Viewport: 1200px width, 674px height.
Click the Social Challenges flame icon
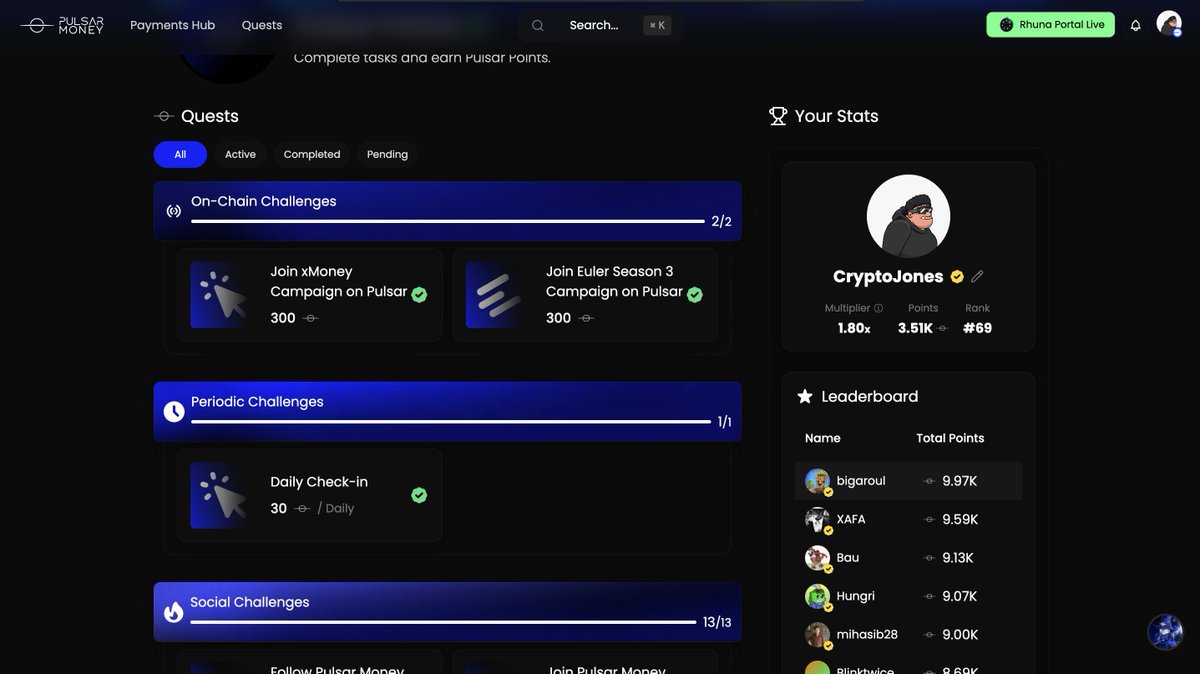point(174,611)
